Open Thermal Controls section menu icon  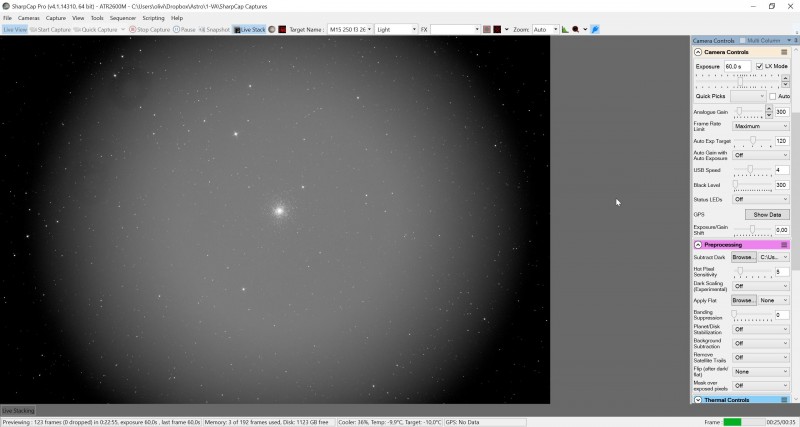pyautogui.click(x=784, y=400)
